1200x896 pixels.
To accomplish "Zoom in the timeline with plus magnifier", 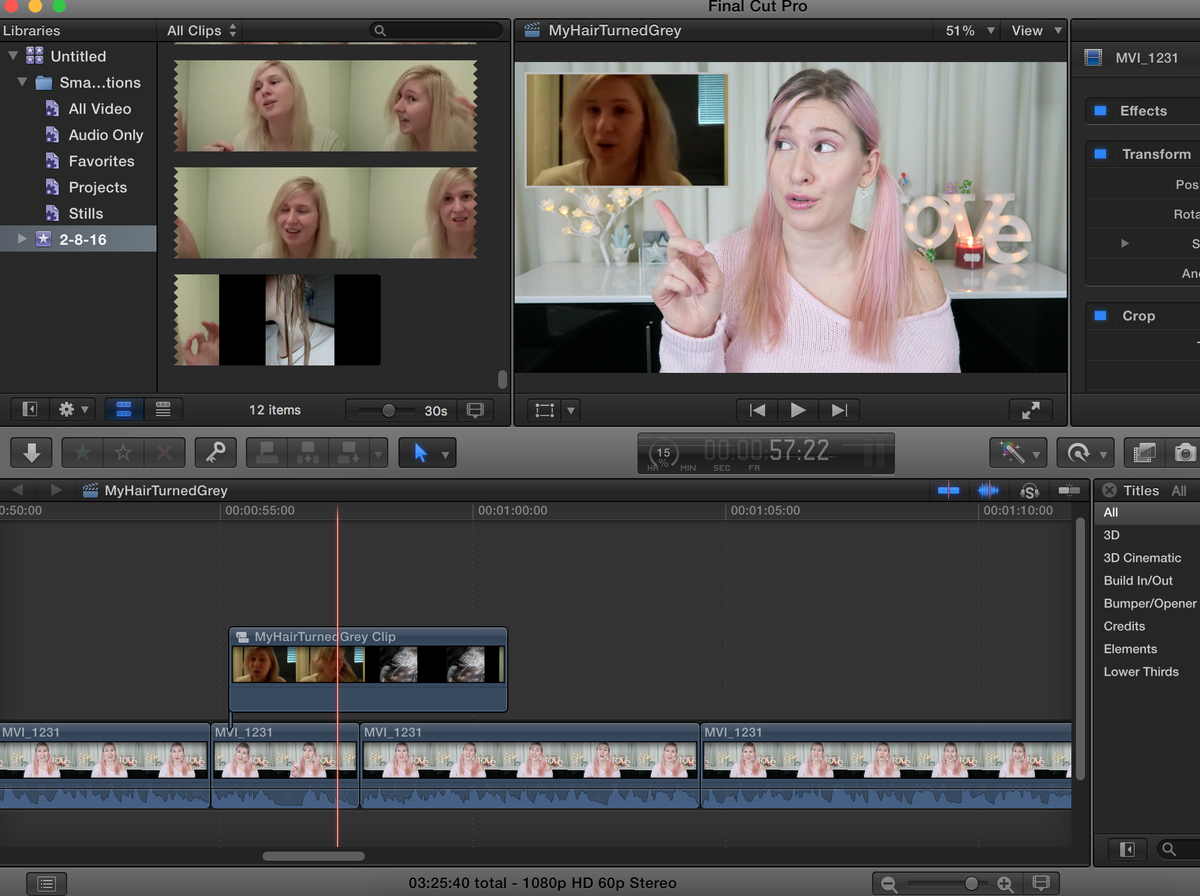I will click(x=1005, y=884).
